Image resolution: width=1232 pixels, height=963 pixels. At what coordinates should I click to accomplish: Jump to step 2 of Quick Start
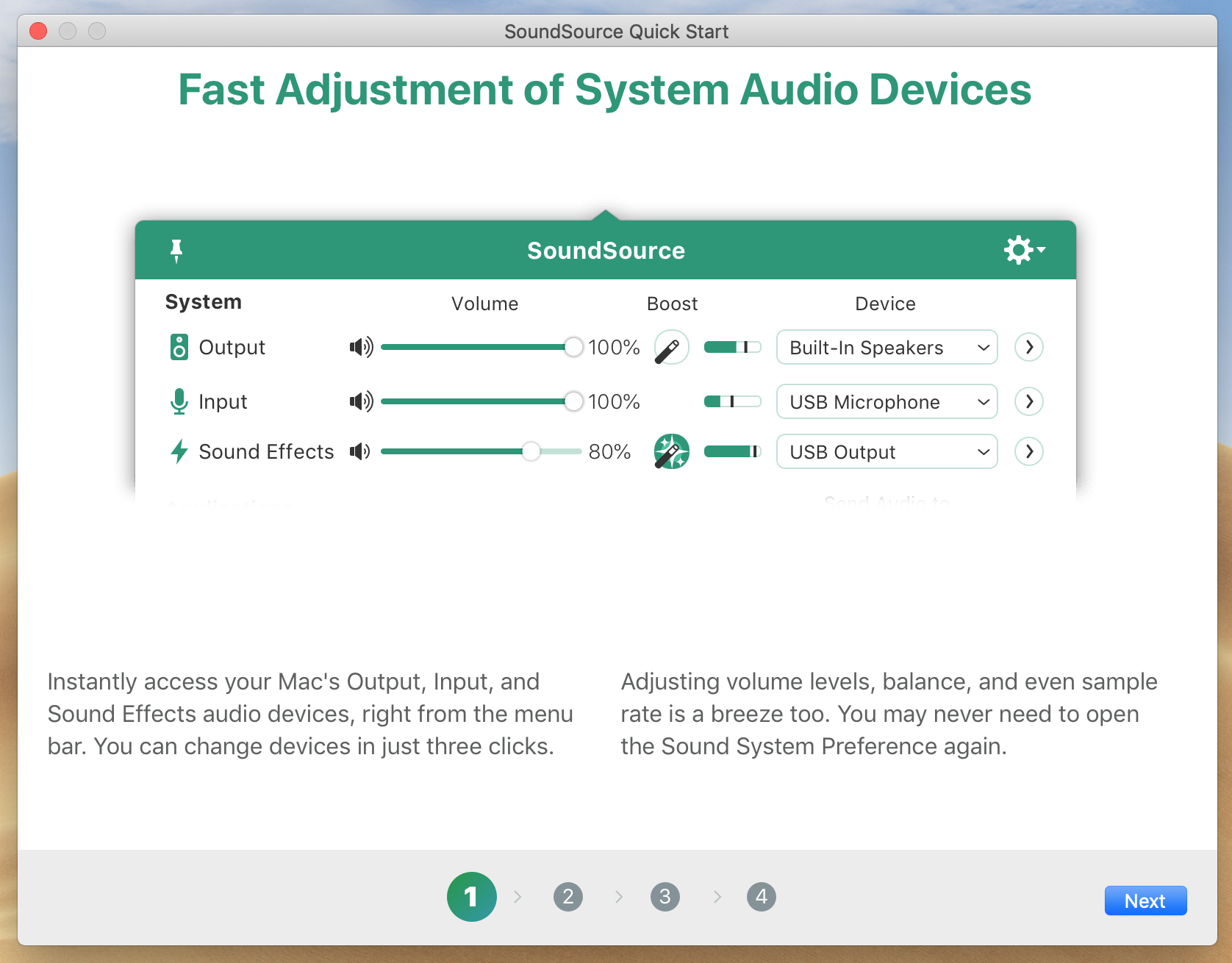[568, 897]
